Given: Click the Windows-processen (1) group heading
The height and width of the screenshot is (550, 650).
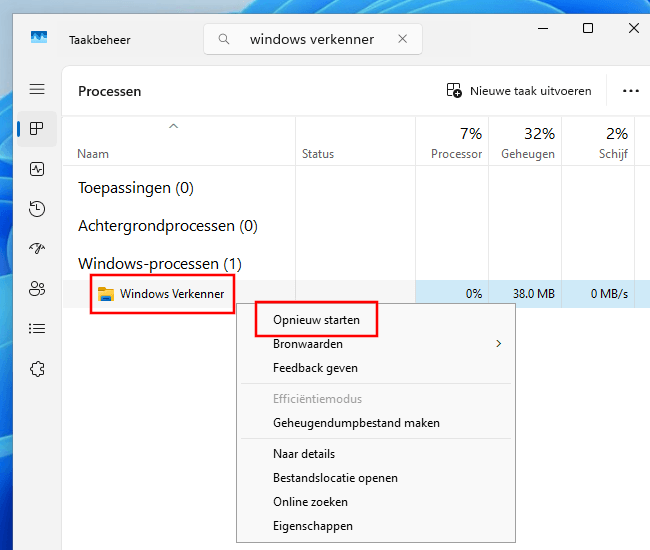Looking at the screenshot, I should 160,264.
